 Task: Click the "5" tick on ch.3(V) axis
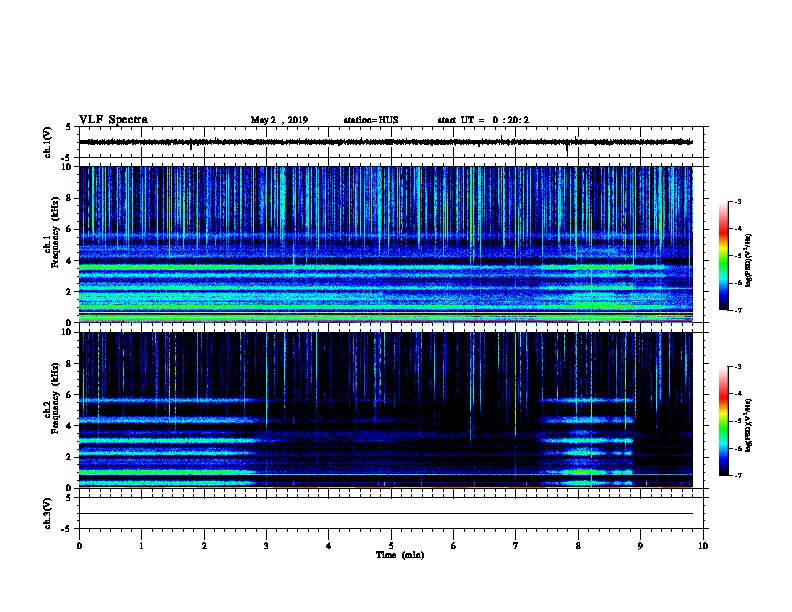tap(69, 498)
